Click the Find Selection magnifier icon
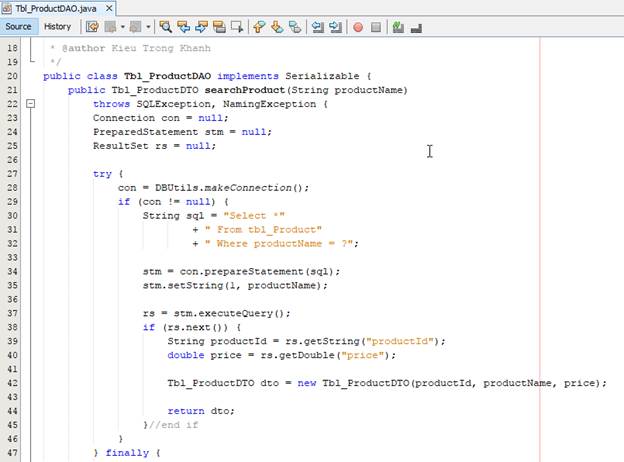 (165, 27)
